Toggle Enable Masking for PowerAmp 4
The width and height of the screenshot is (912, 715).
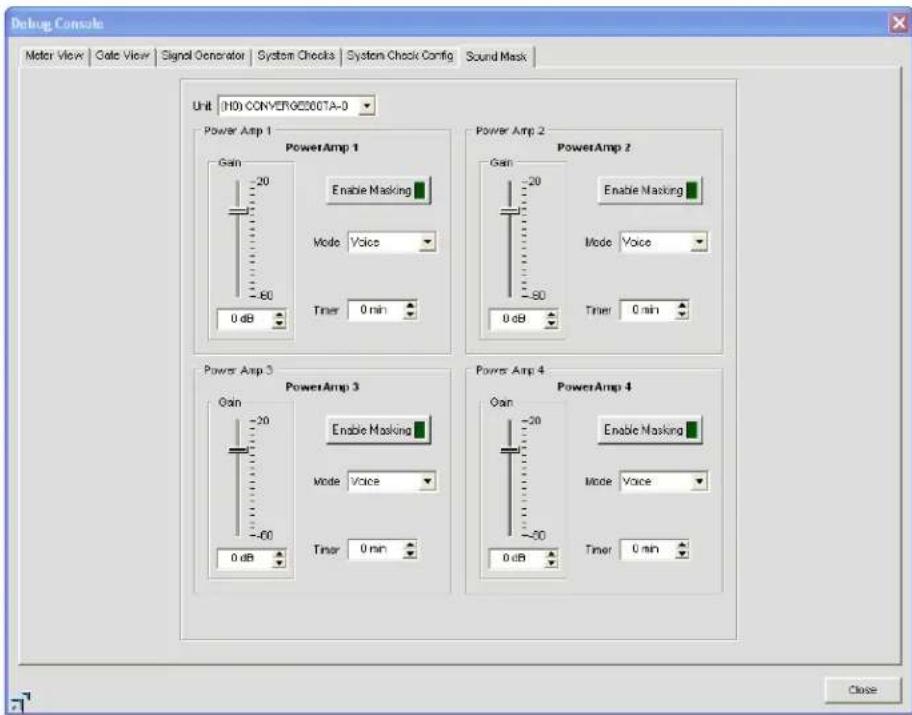point(650,430)
